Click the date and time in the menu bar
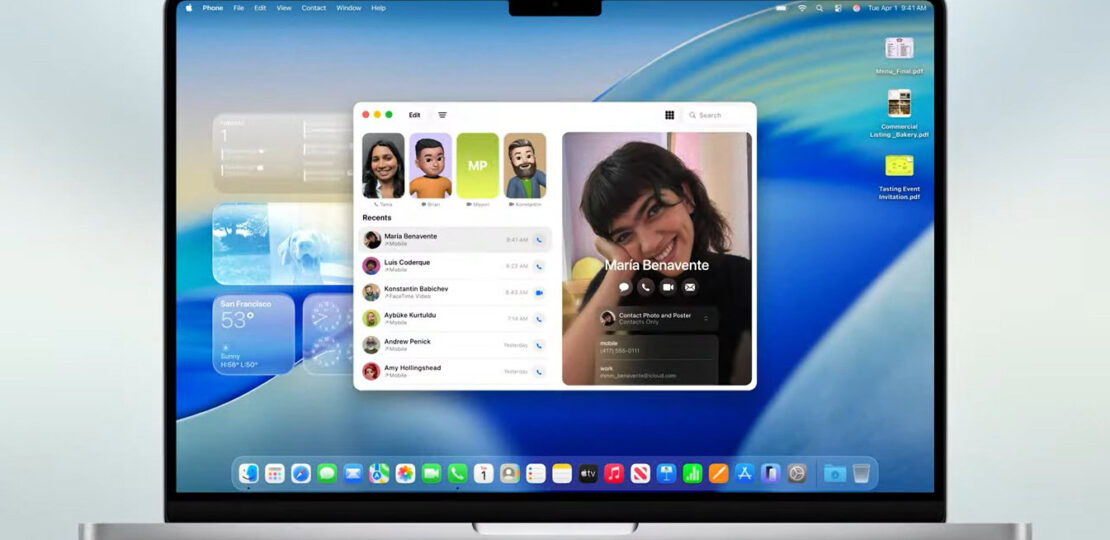The height and width of the screenshot is (540, 1110). tap(897, 8)
